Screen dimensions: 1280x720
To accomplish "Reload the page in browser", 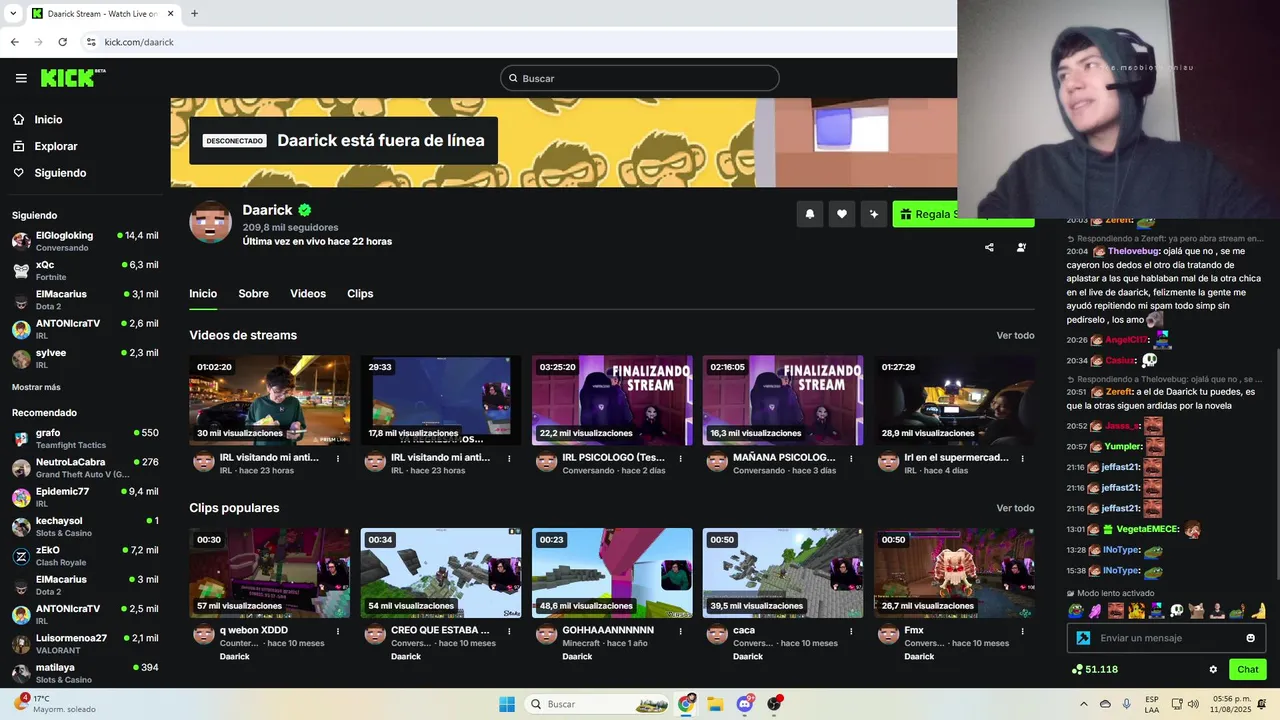I will [x=62, y=42].
